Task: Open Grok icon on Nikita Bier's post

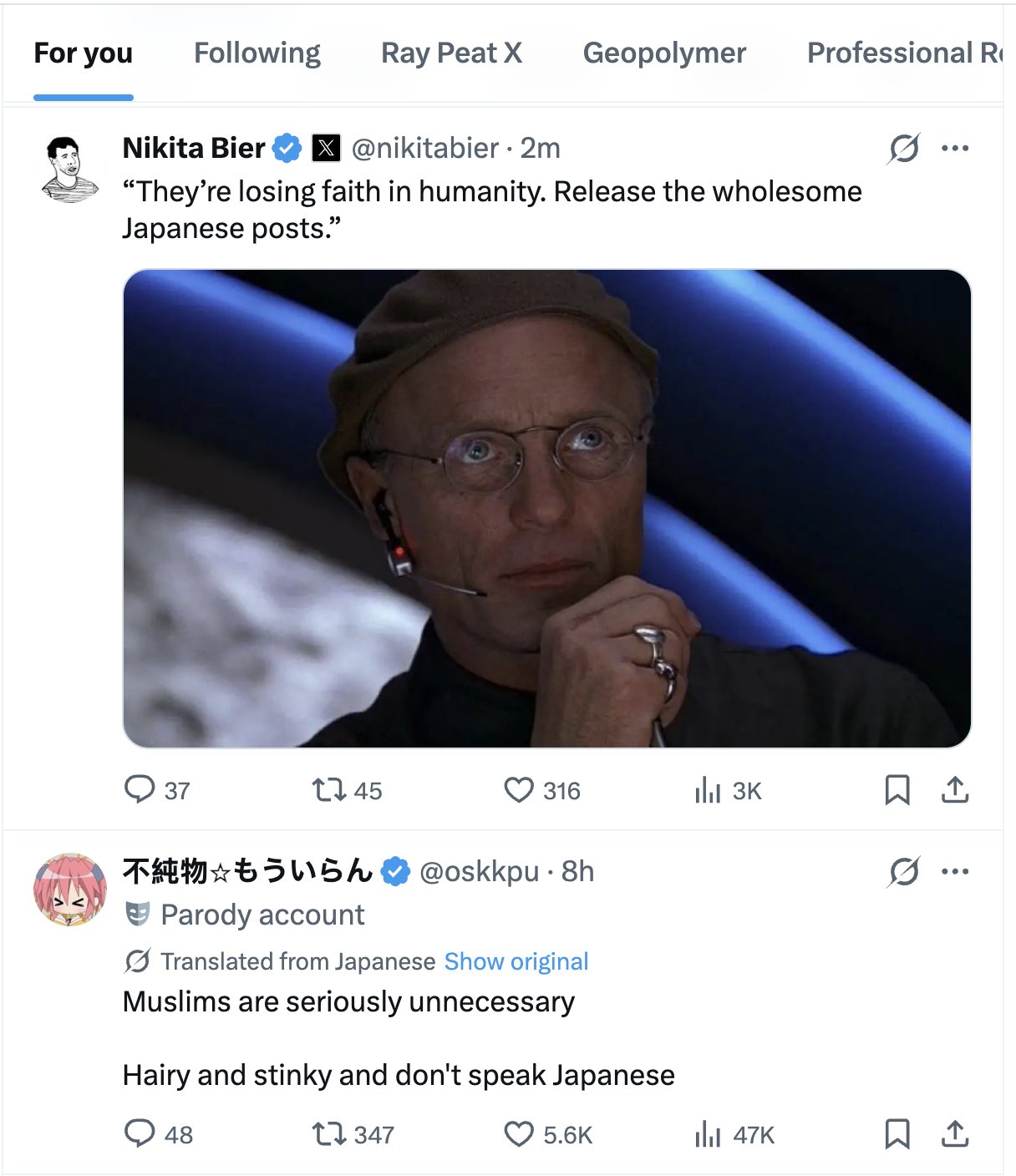Action: pos(904,149)
